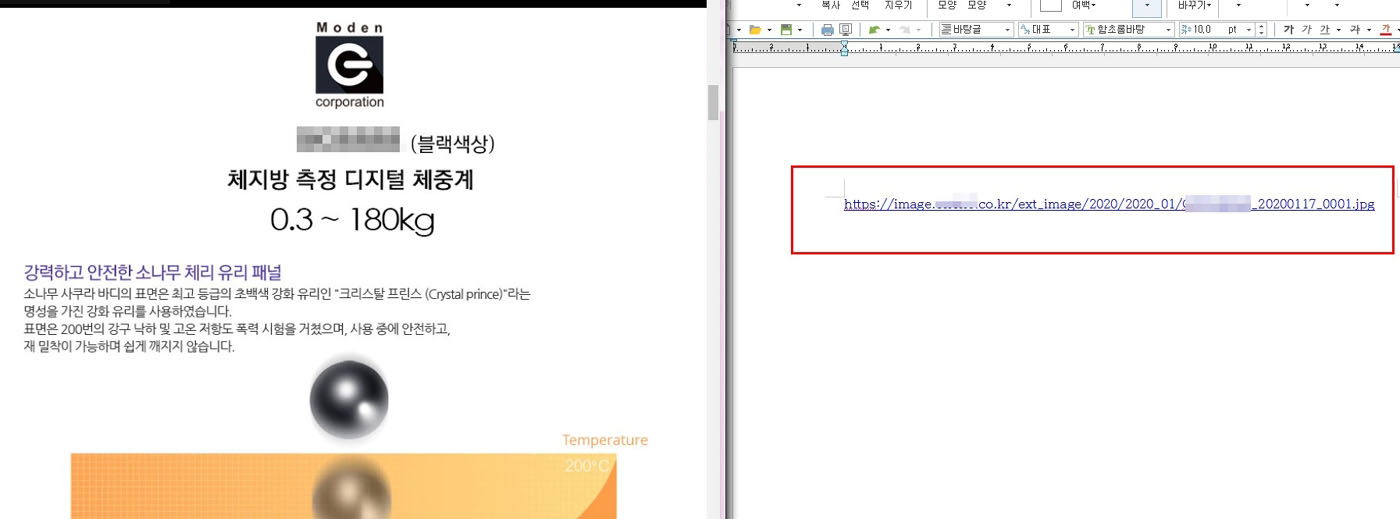This screenshot has width=1400, height=519.
Task: Click the undo arrow icon
Action: pos(874,30)
